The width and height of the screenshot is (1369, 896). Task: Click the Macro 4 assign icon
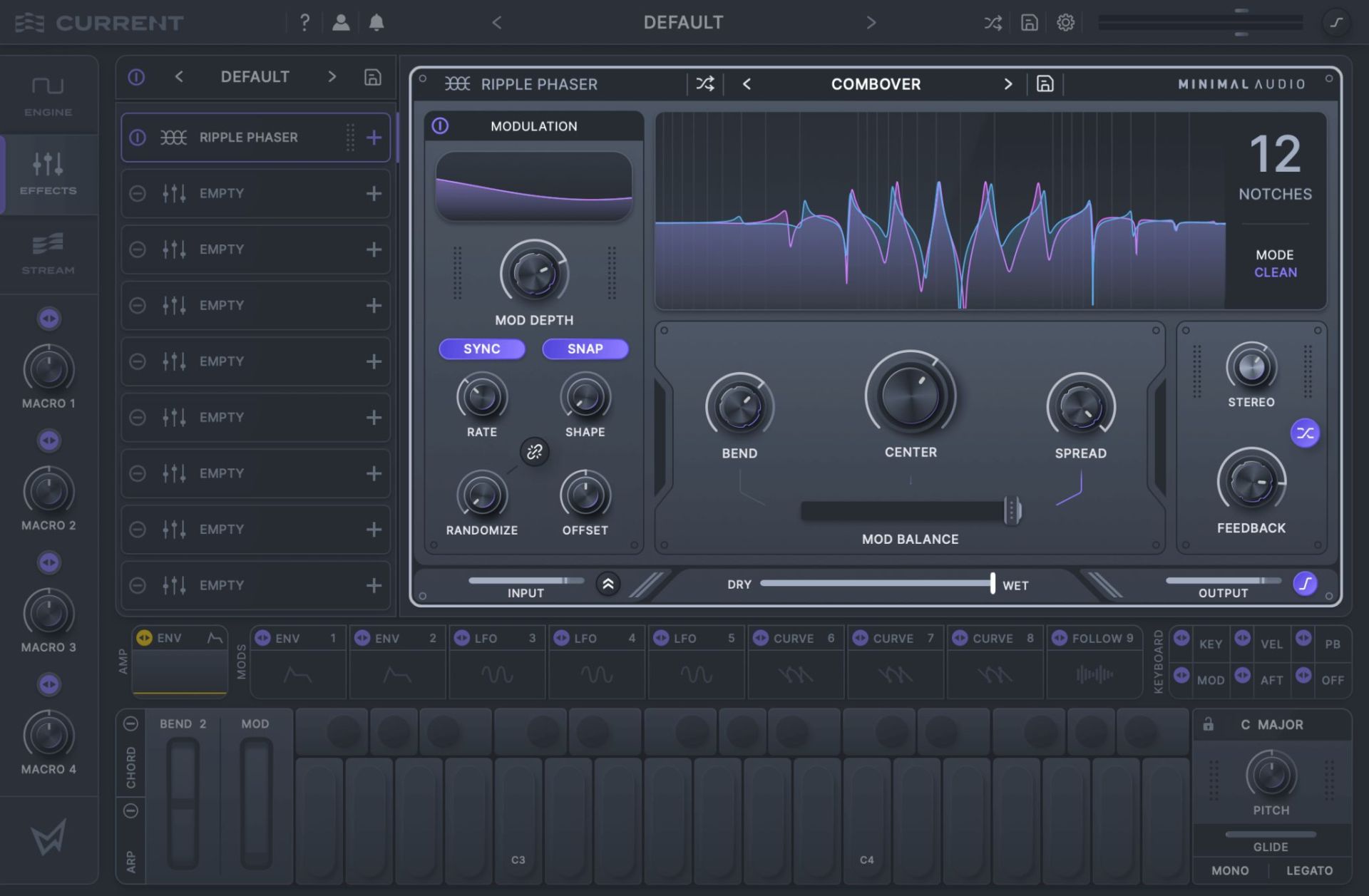click(x=49, y=684)
